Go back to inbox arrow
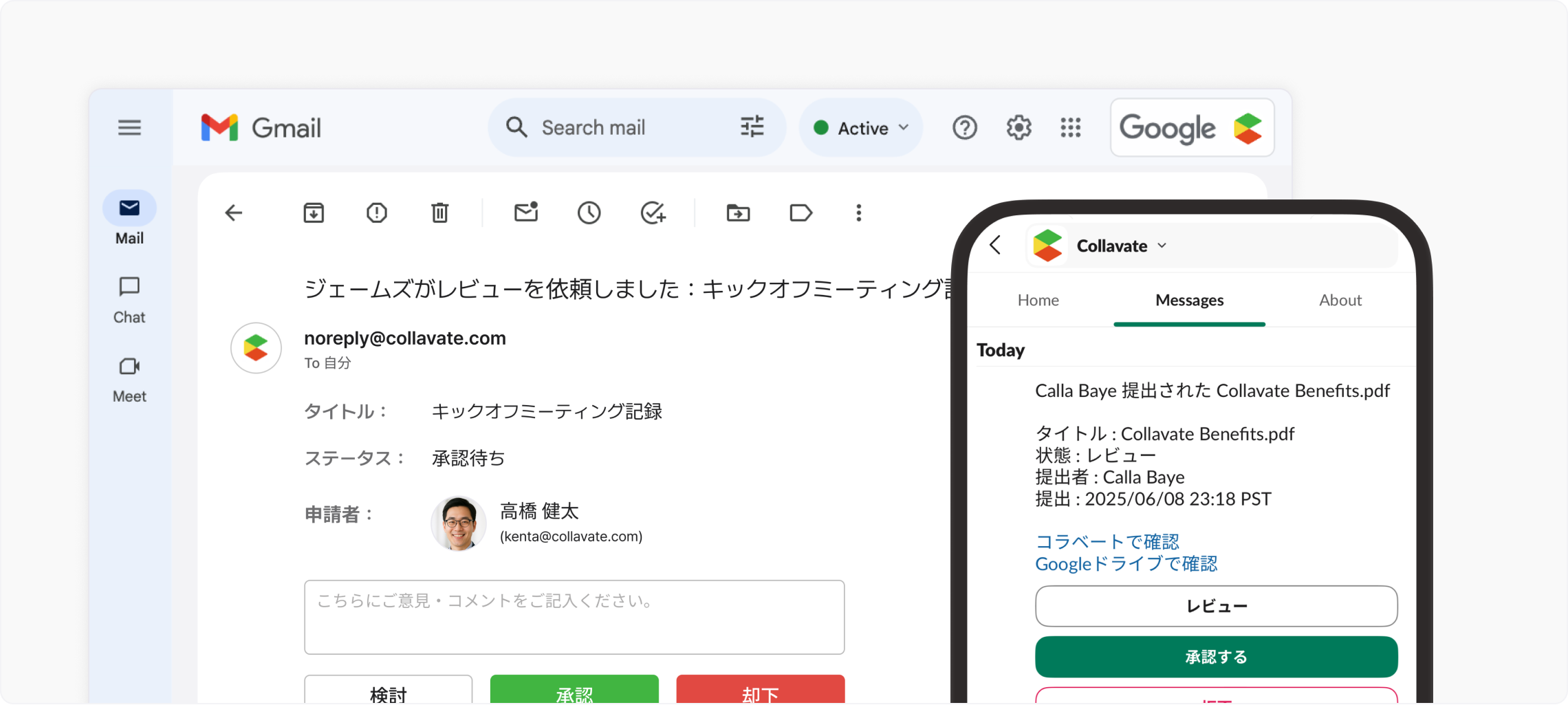The image size is (1568, 705). tap(234, 213)
